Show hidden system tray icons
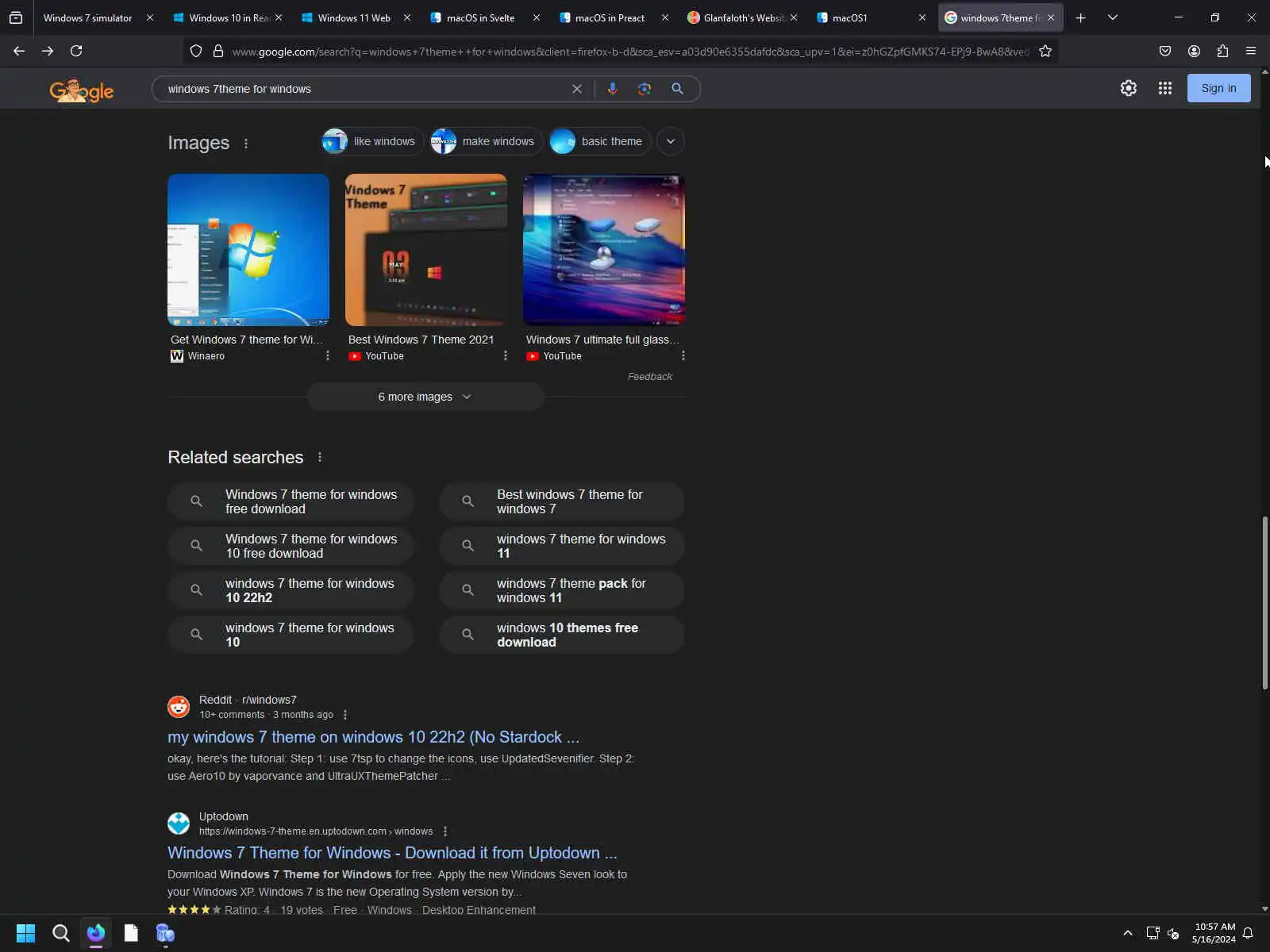1270x952 pixels. [1128, 933]
